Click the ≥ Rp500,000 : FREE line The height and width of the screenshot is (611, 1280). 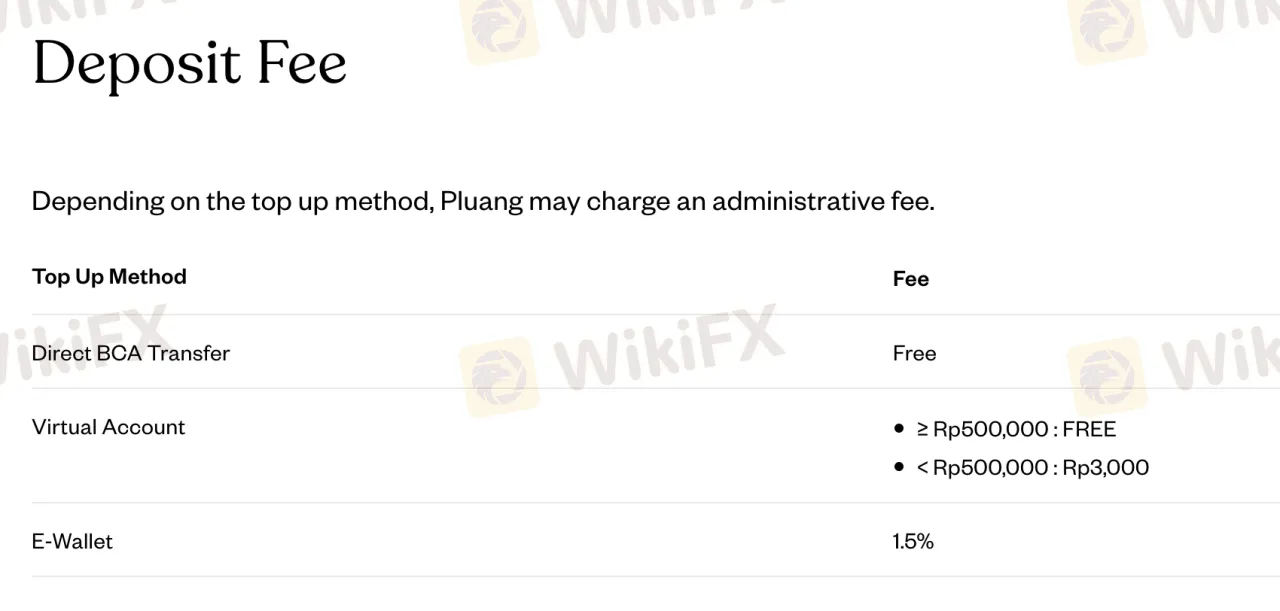point(1016,429)
